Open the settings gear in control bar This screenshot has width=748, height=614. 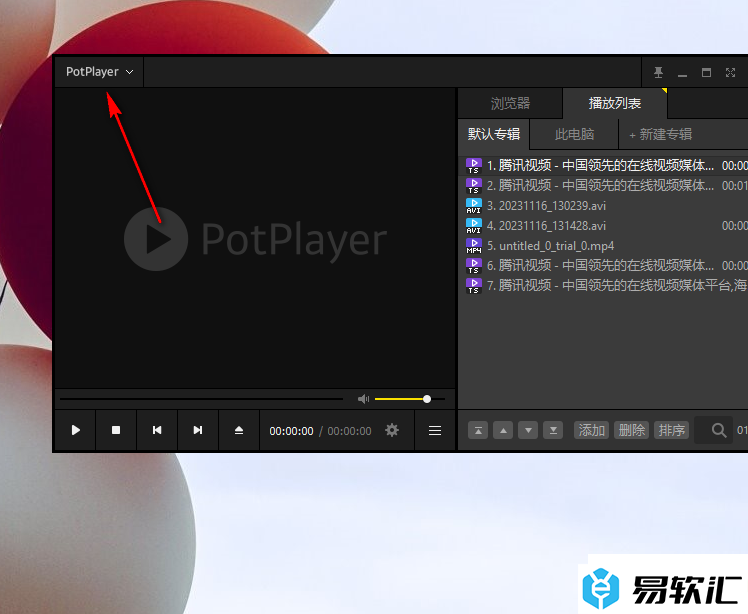392,430
